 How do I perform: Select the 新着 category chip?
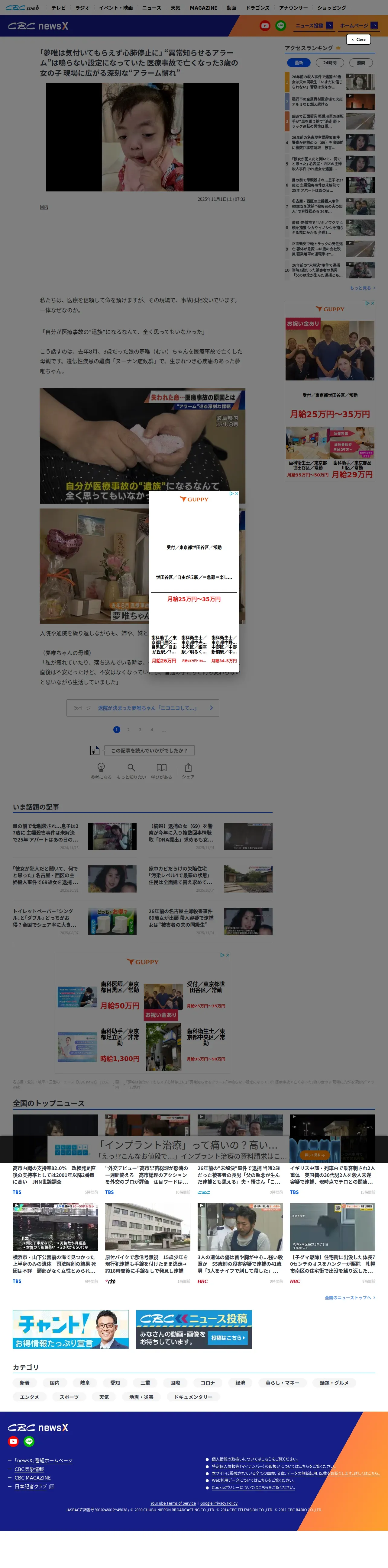[24, 1383]
